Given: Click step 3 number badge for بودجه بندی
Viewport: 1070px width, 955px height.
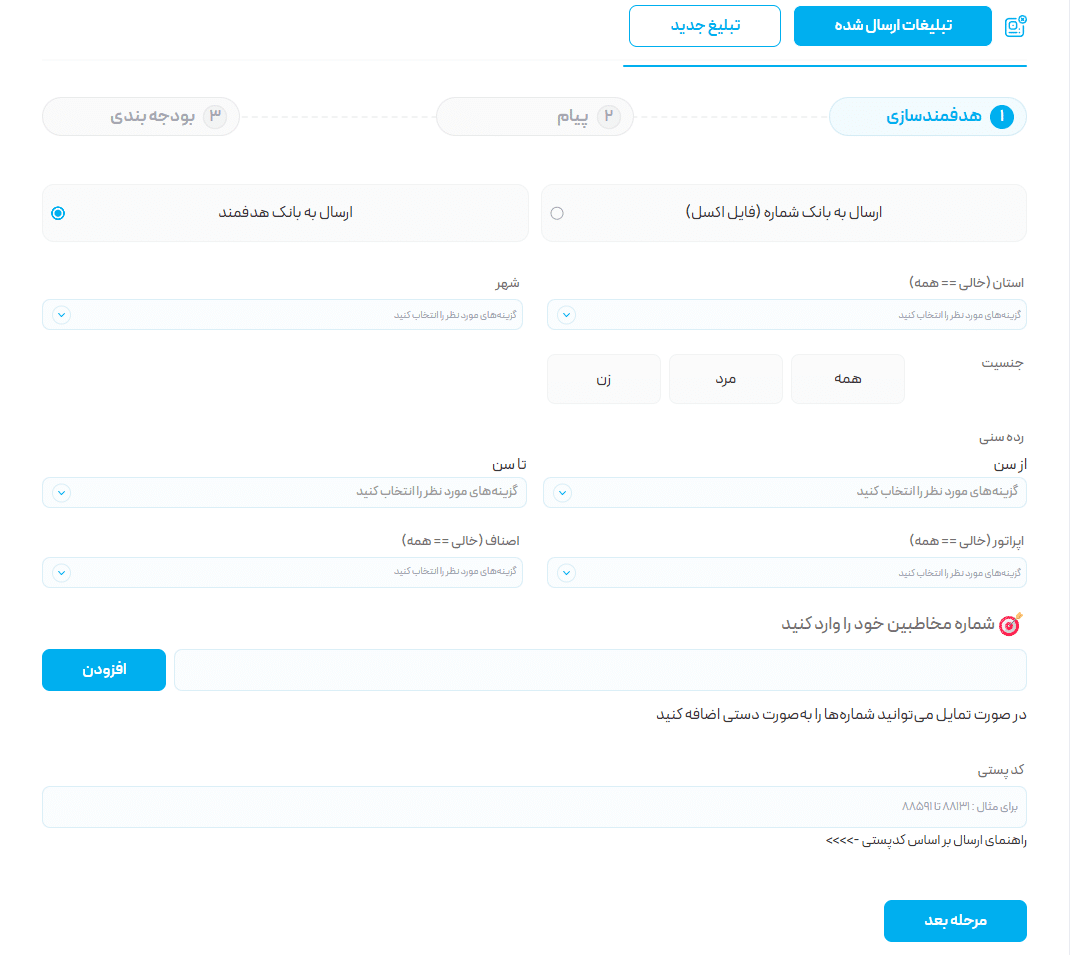Looking at the screenshot, I should click(x=215, y=117).
